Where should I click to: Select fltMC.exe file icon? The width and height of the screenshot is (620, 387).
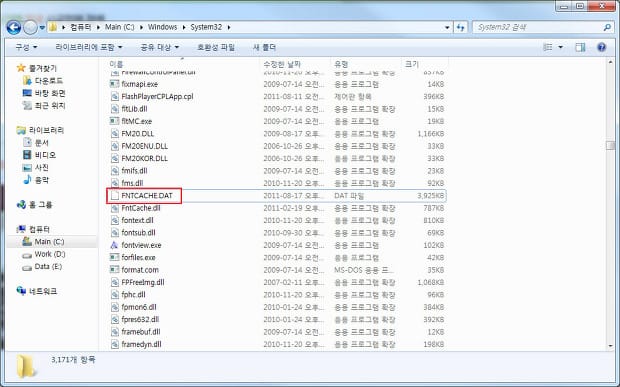(114, 121)
